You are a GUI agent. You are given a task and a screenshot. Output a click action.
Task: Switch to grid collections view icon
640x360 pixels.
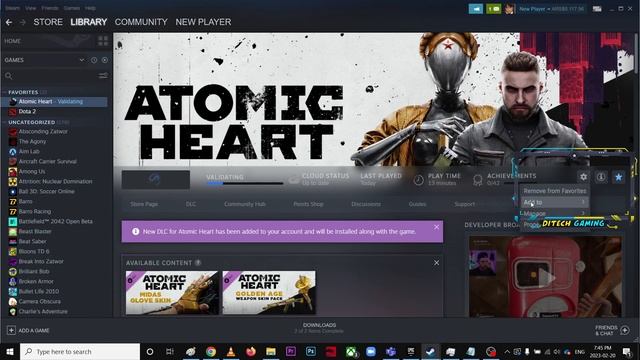tap(103, 41)
